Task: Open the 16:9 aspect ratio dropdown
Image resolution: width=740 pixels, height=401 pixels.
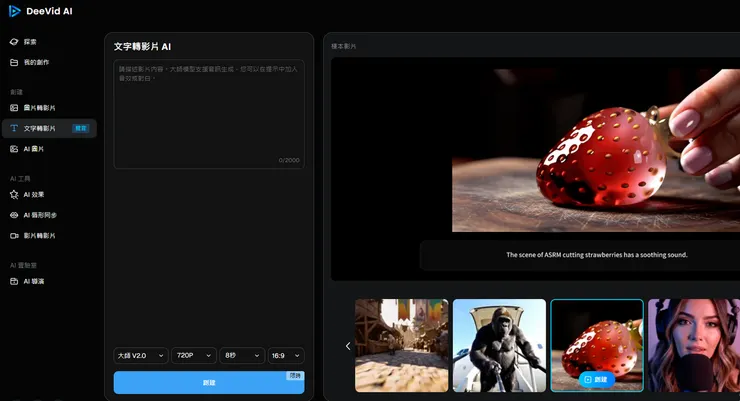Action: [x=286, y=356]
